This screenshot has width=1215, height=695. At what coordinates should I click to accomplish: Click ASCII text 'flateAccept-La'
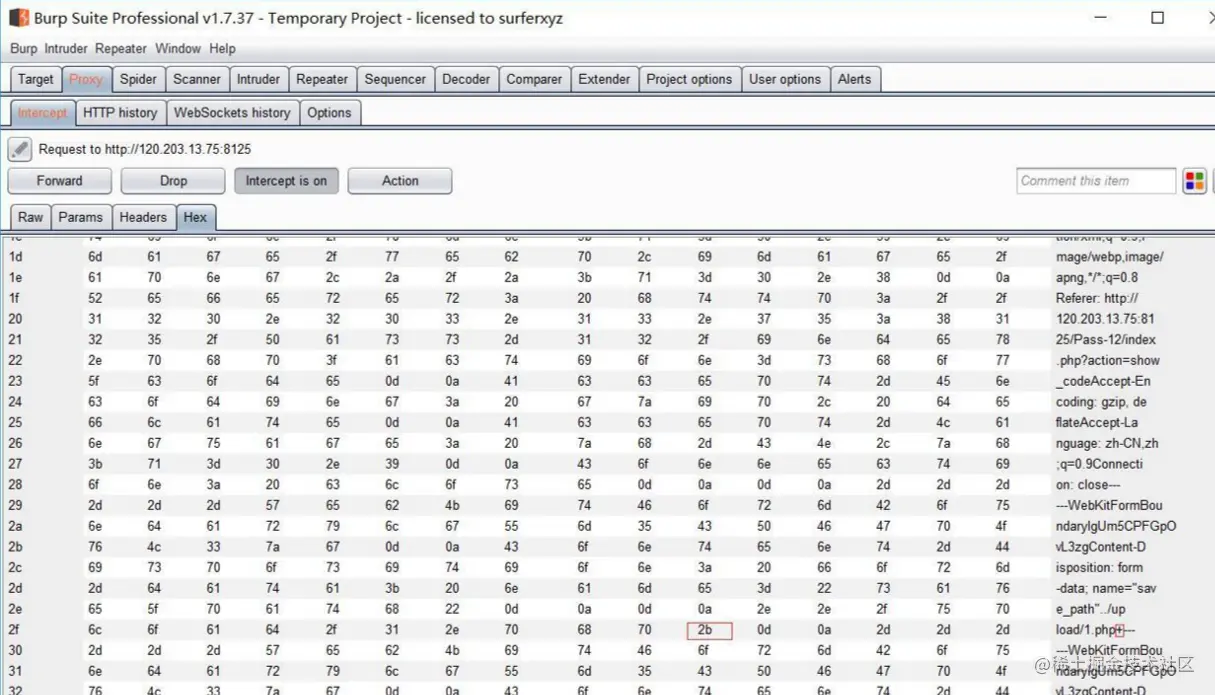point(1096,422)
